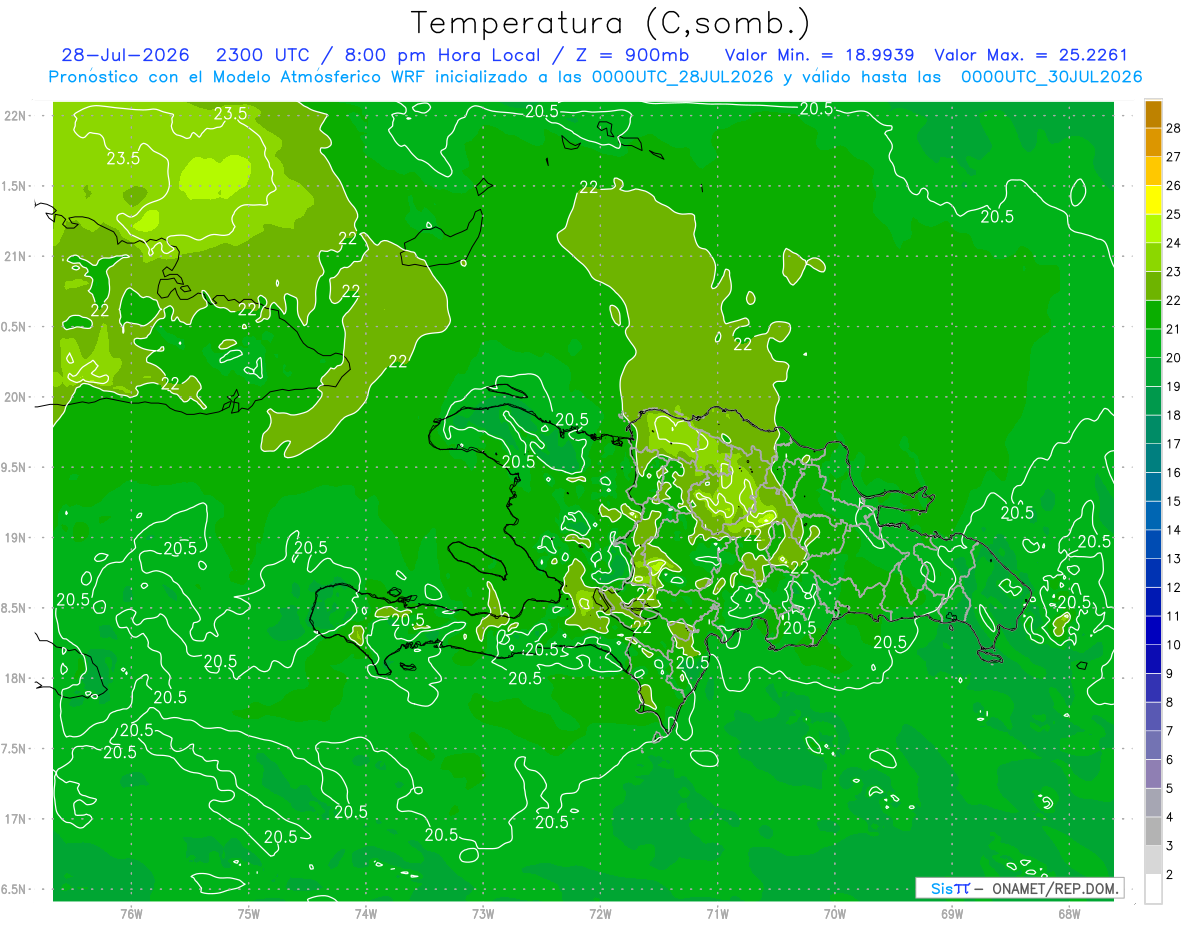Image resolution: width=1200 pixels, height=927 pixels.
Task: Click the legend scale number 16
Action: tap(1173, 473)
